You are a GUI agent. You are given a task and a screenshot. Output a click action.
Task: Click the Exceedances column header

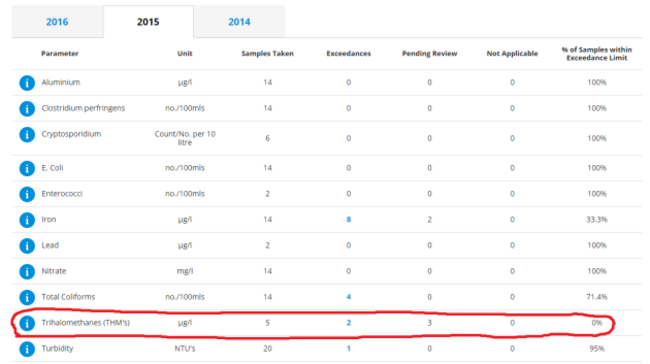click(x=349, y=53)
